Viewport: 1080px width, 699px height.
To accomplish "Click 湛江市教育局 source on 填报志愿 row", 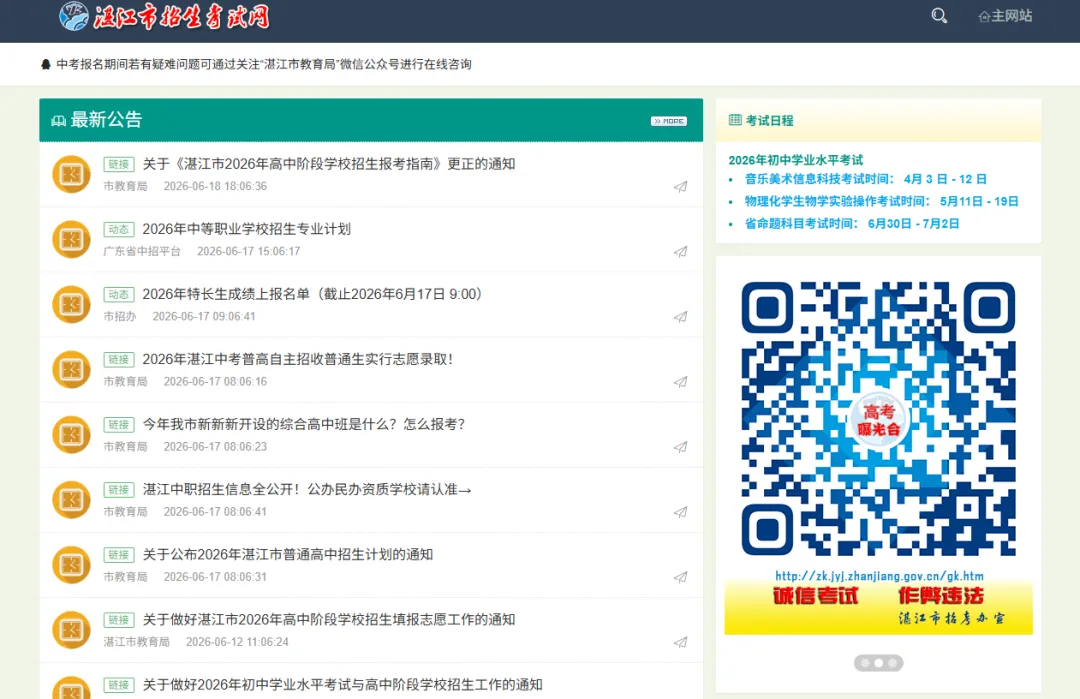I will pos(136,642).
